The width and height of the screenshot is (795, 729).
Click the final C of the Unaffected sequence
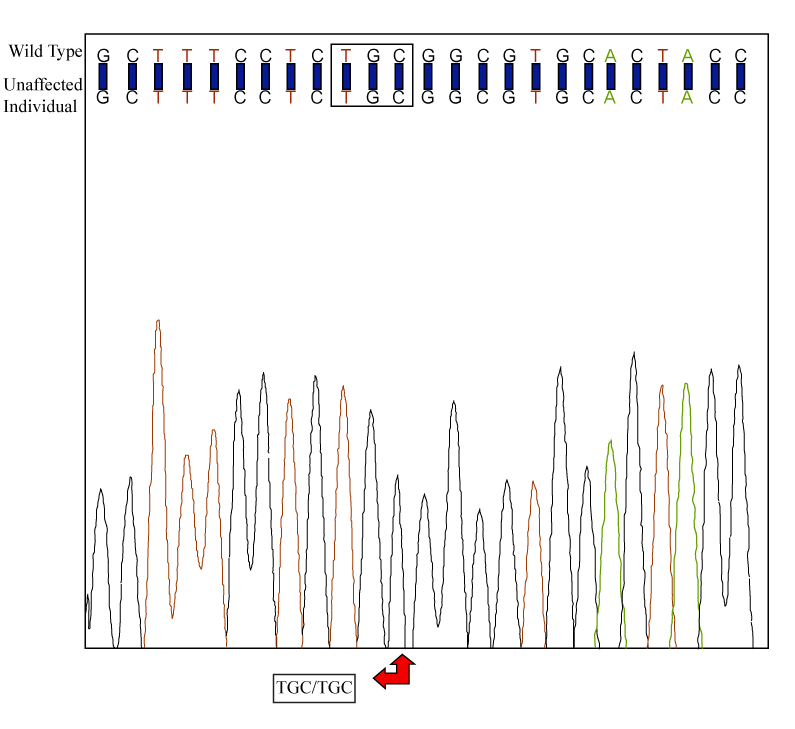[x=740, y=97]
